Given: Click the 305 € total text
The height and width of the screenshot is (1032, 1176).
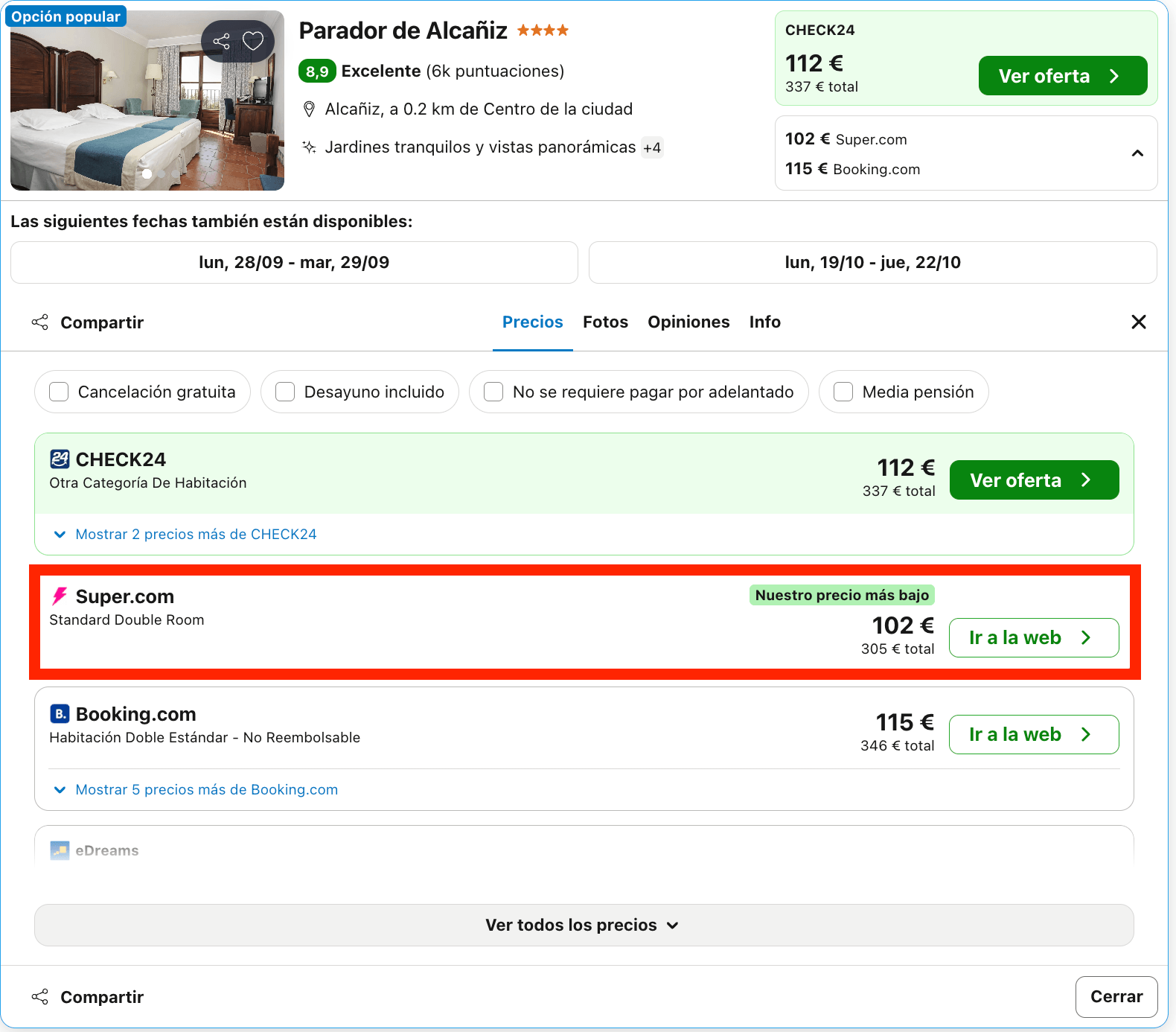Looking at the screenshot, I should (898, 649).
